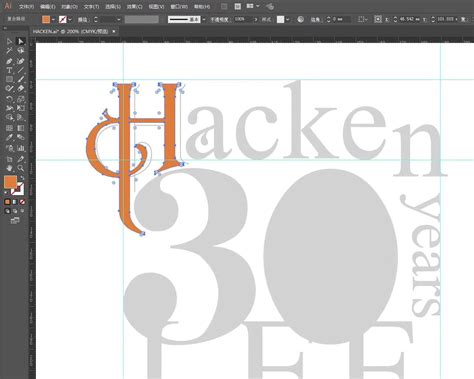Select the Mesh tool

(x=9, y=128)
